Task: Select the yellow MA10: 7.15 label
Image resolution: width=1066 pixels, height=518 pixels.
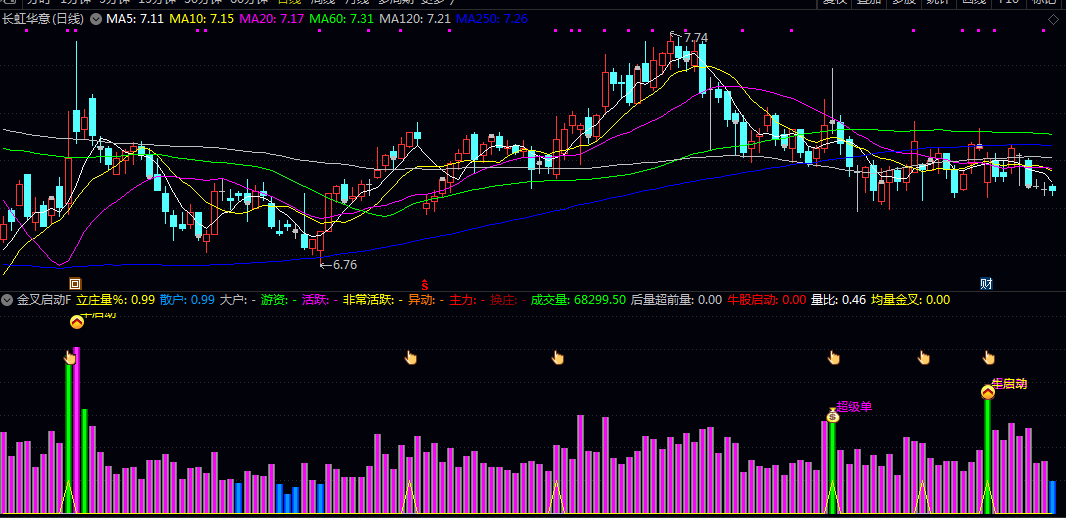Action: click(202, 19)
